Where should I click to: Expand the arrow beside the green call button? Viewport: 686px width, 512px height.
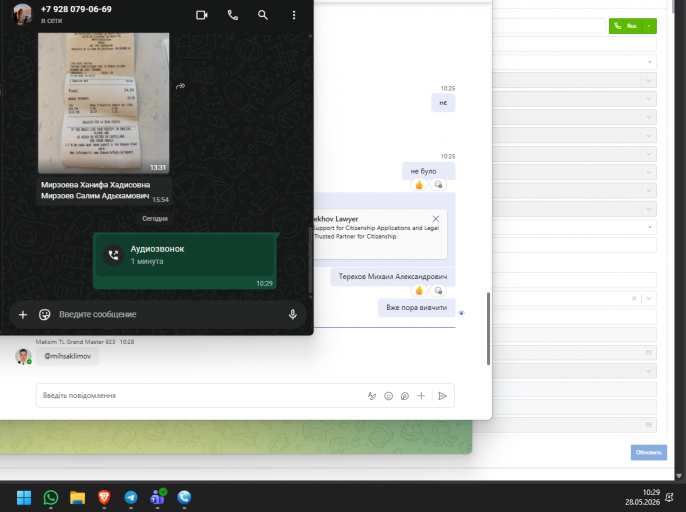click(649, 26)
